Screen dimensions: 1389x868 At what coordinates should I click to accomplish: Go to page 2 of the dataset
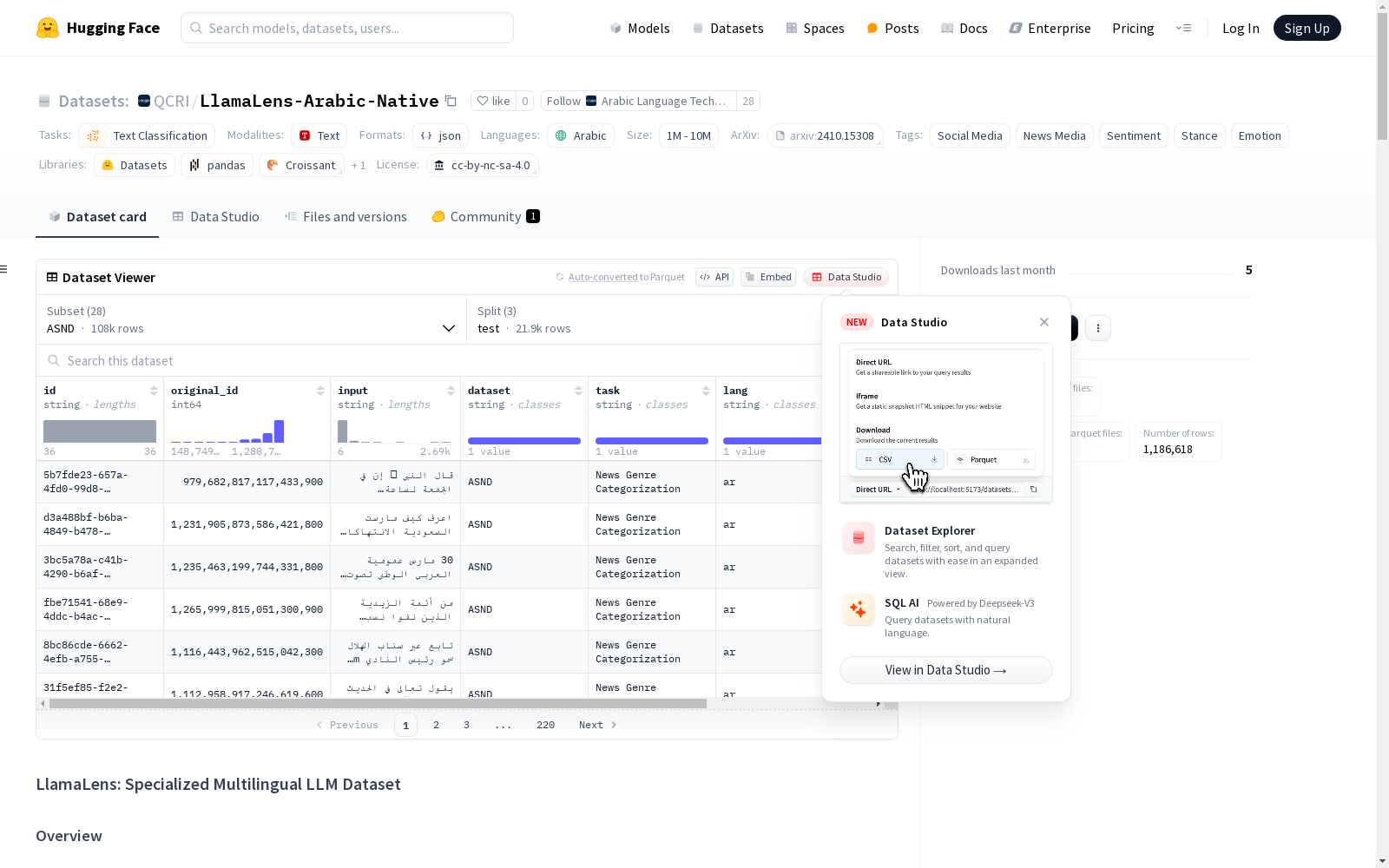(x=436, y=725)
